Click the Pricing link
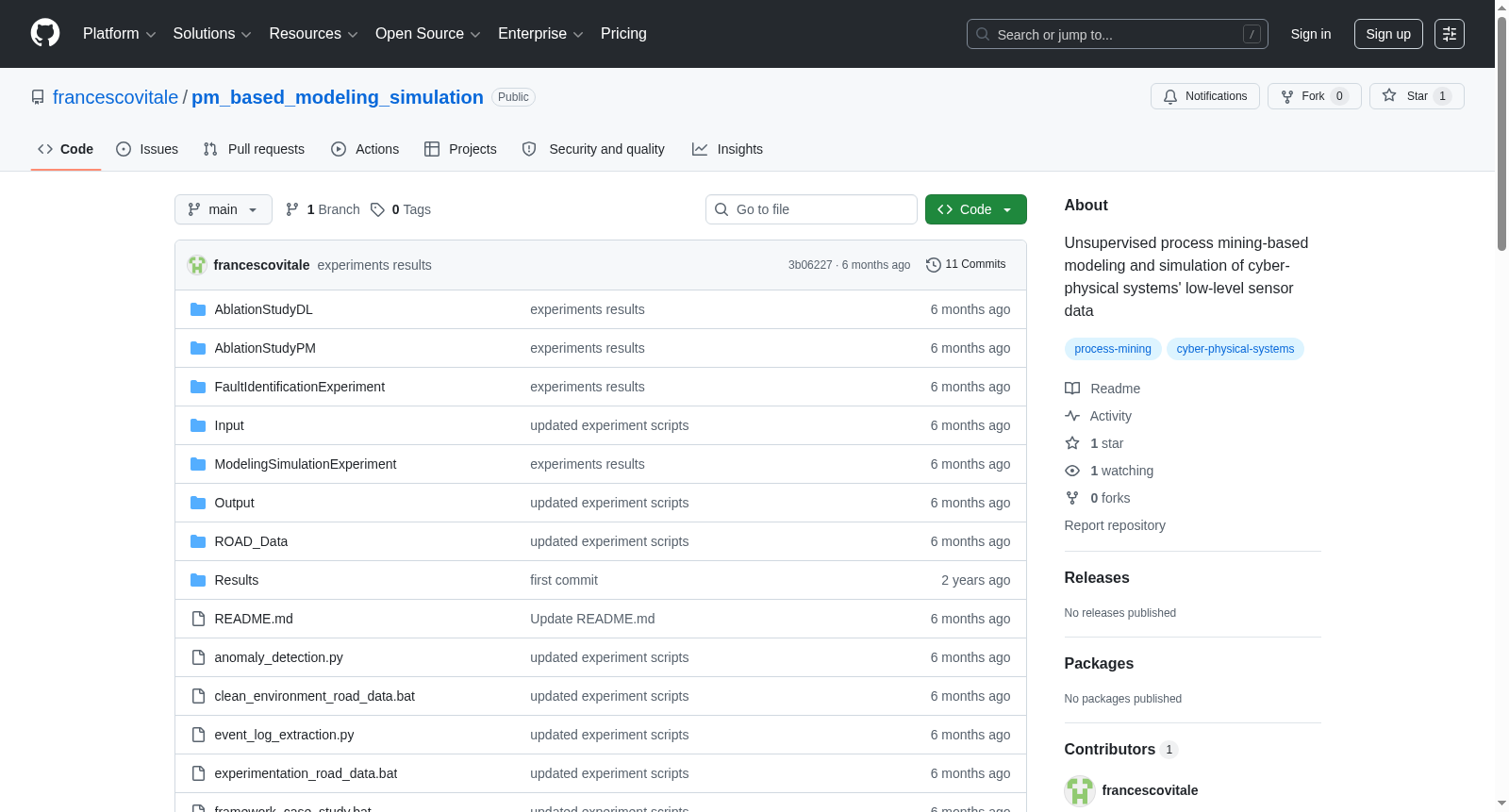 point(623,34)
